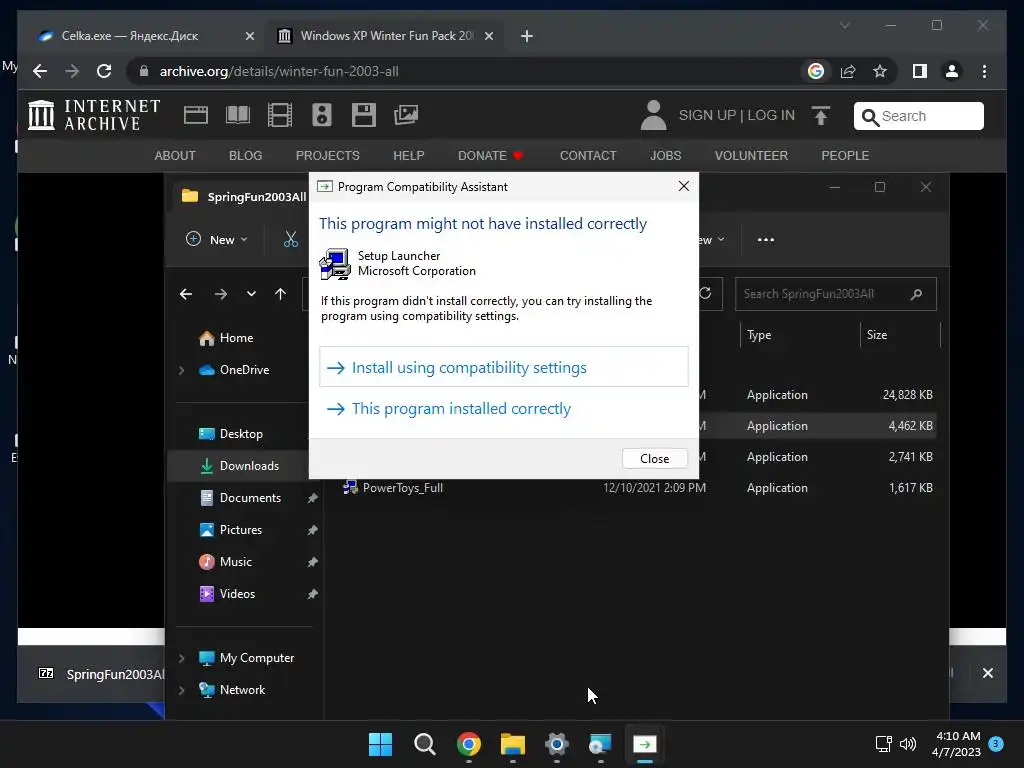Expand Network tree node
Image resolution: width=1024 pixels, height=768 pixels.
point(182,690)
